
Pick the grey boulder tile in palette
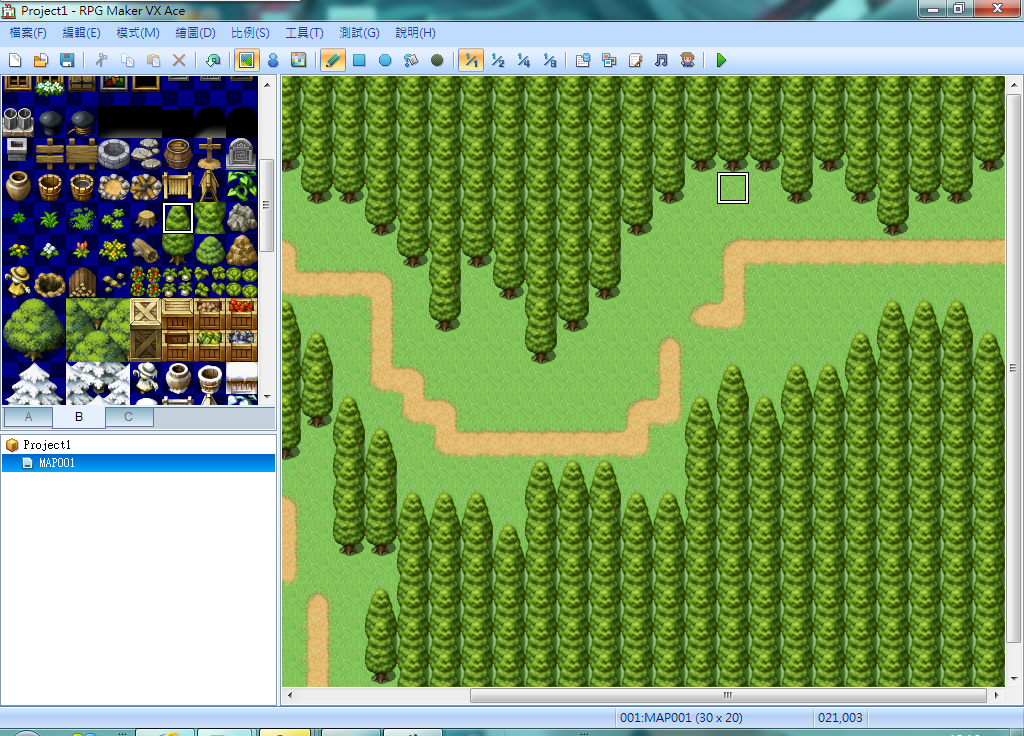pyautogui.click(x=242, y=217)
